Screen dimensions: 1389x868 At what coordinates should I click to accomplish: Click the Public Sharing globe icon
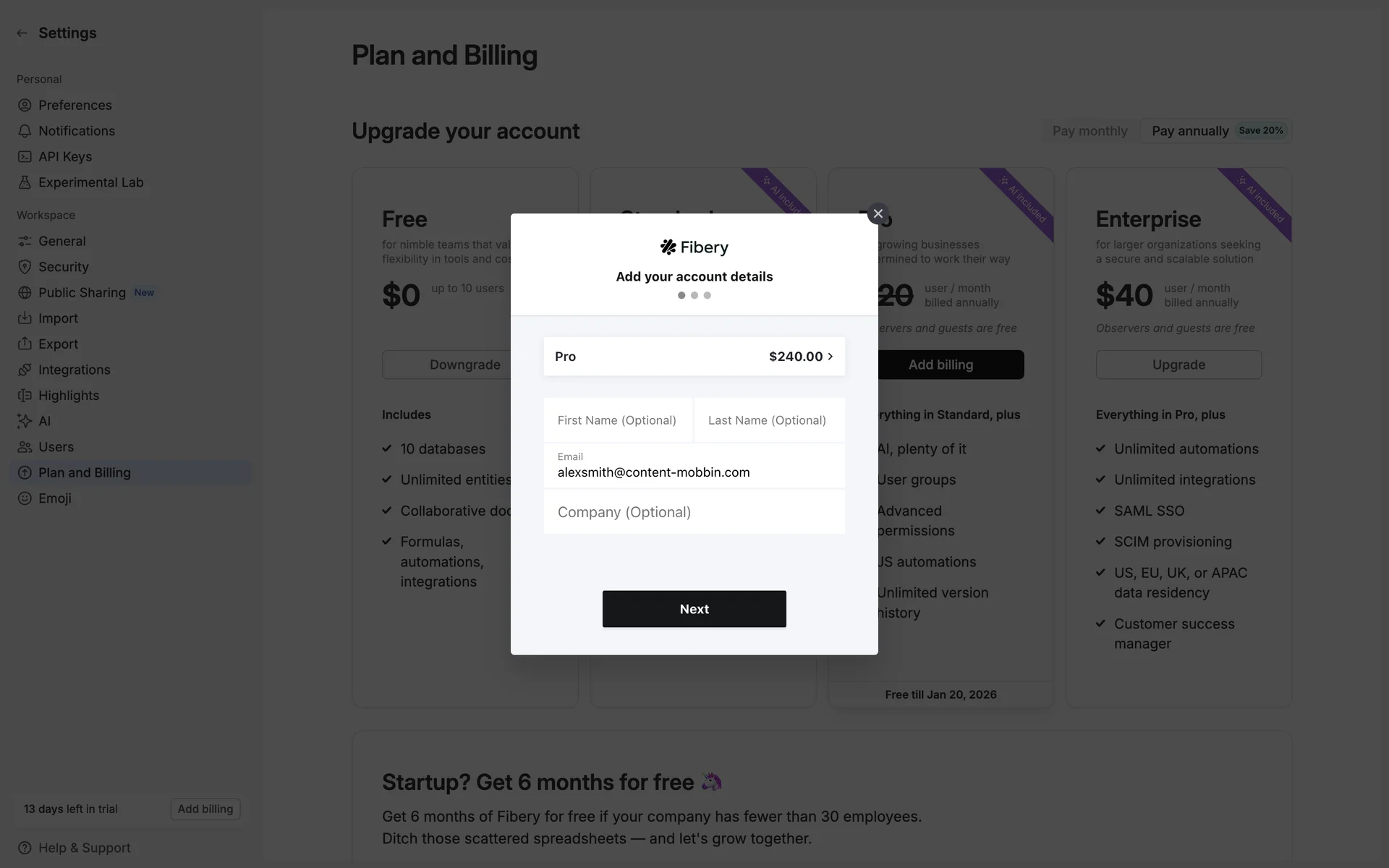tap(25, 293)
